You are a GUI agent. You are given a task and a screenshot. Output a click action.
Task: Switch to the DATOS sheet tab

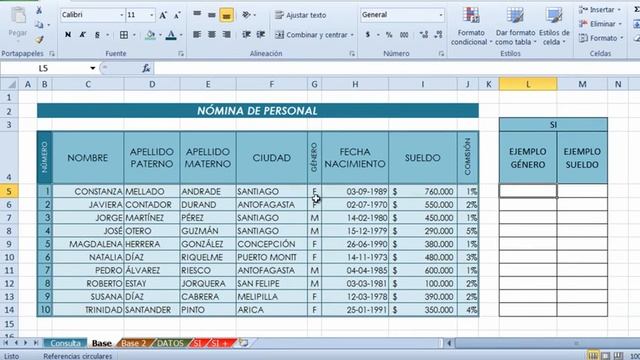[x=171, y=343]
